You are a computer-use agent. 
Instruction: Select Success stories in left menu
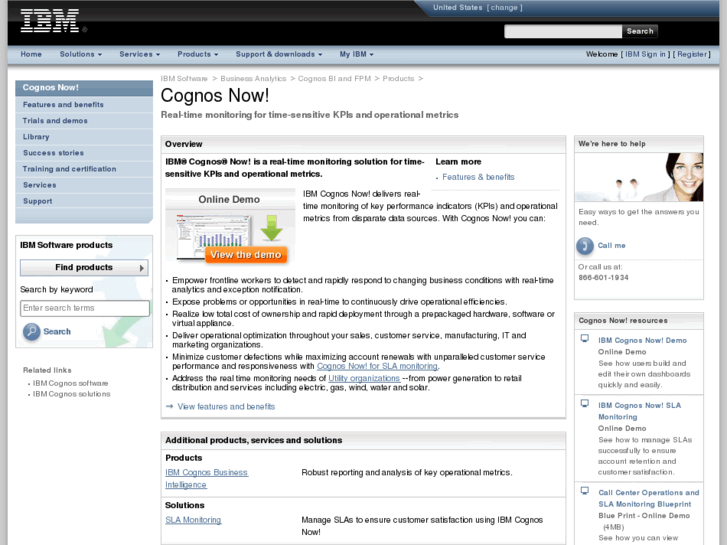[84, 153]
